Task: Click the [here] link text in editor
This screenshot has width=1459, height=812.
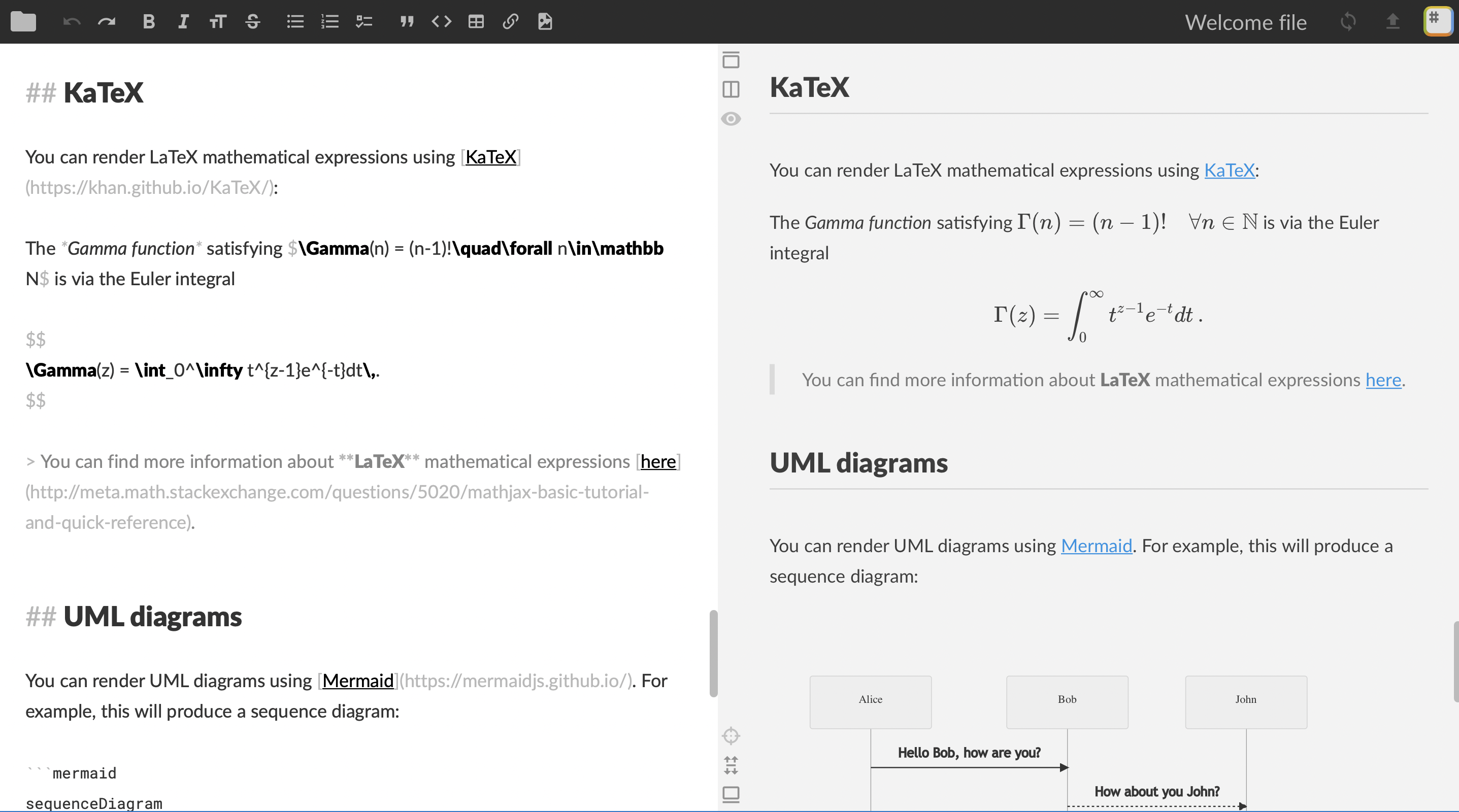Action: coord(658,461)
